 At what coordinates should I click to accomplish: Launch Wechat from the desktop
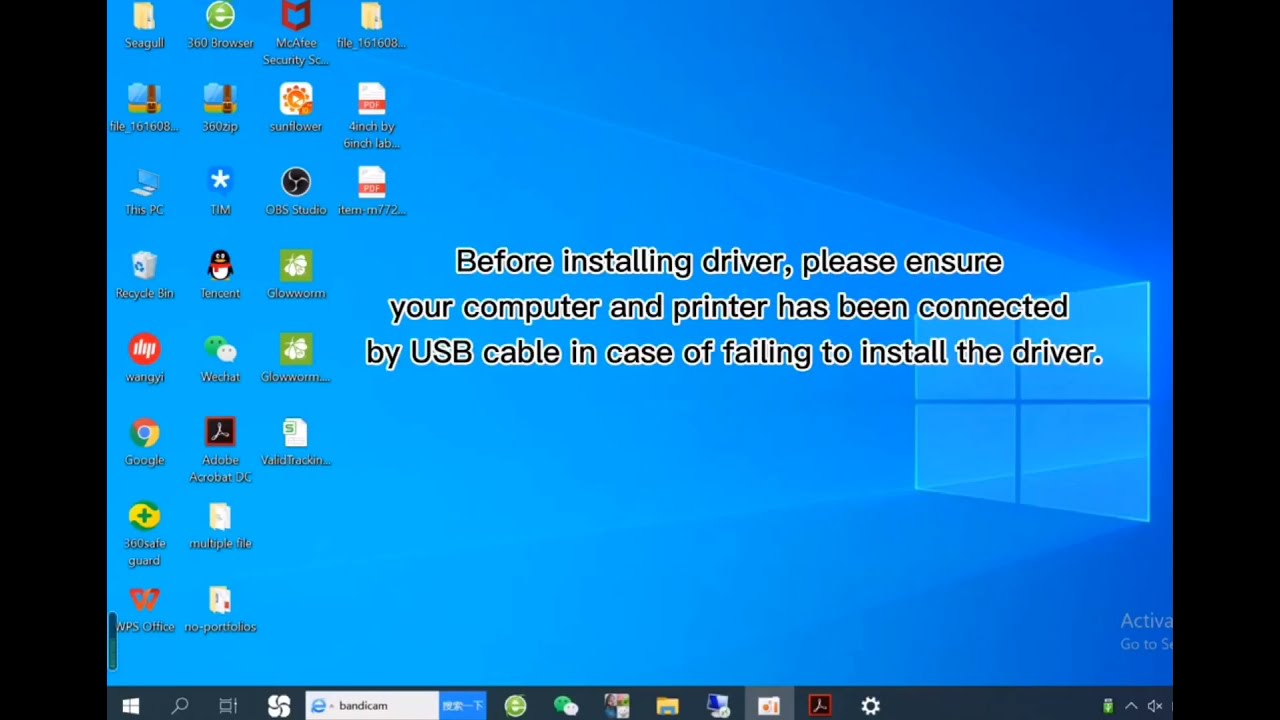(x=220, y=358)
